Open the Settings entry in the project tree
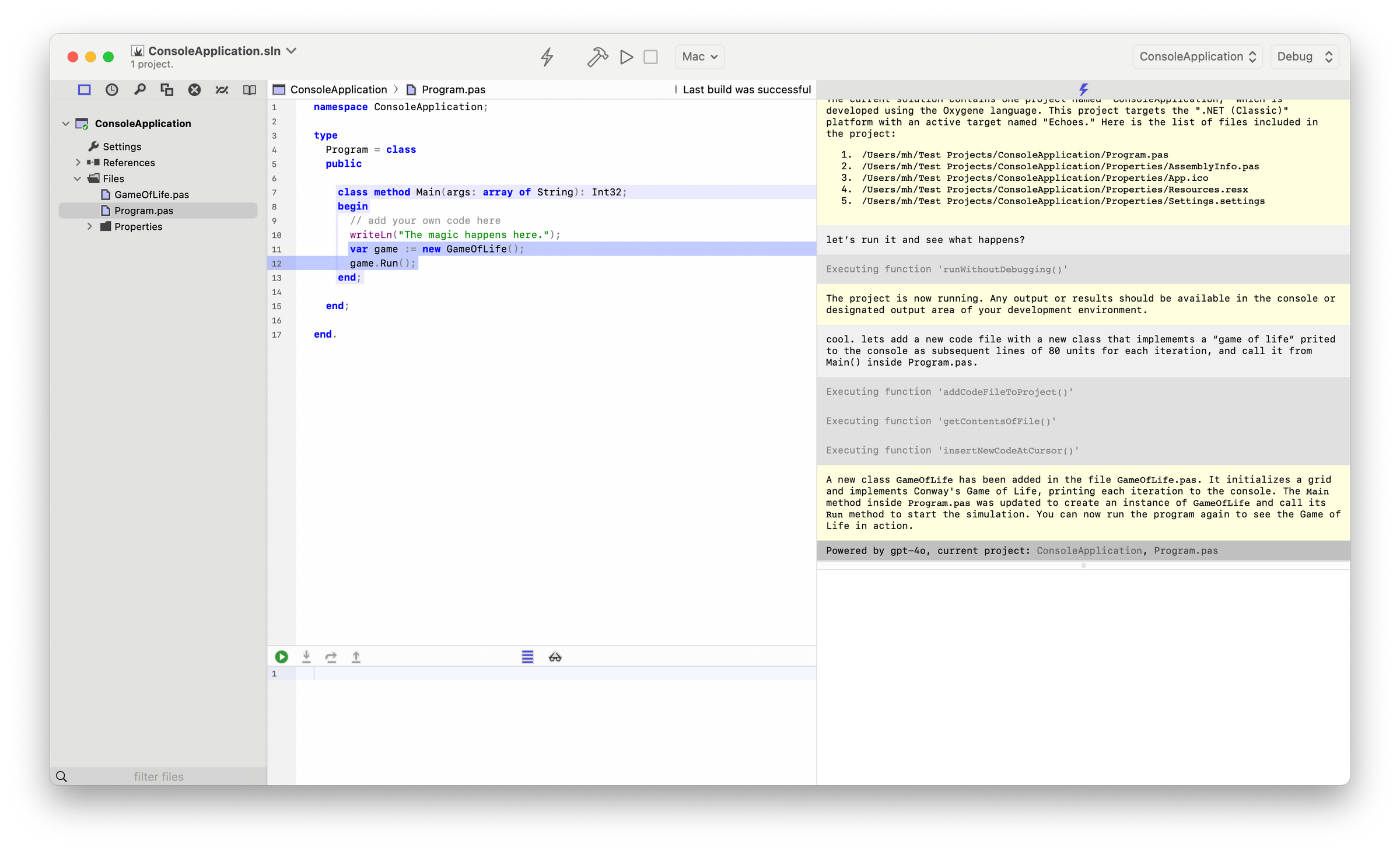Viewport: 1400px width, 851px height. coord(121,146)
